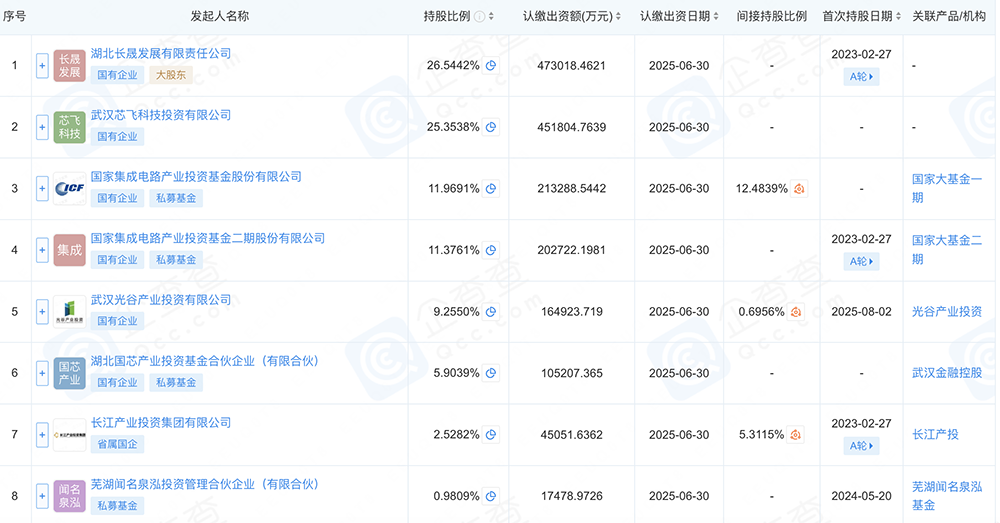Viewport: 1000px width, 523px height.
Task: Open 芜湖闻名泉泓投资管理合伙企业 link
Action: point(205,485)
